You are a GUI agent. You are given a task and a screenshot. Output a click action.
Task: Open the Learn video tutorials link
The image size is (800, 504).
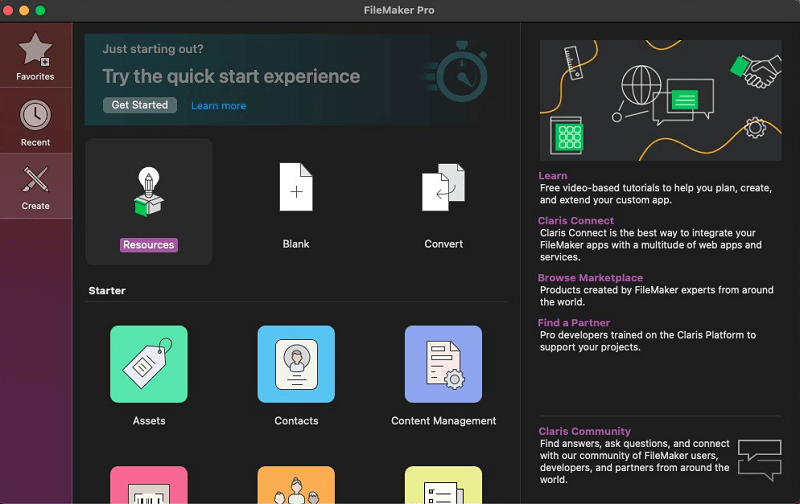coord(552,176)
